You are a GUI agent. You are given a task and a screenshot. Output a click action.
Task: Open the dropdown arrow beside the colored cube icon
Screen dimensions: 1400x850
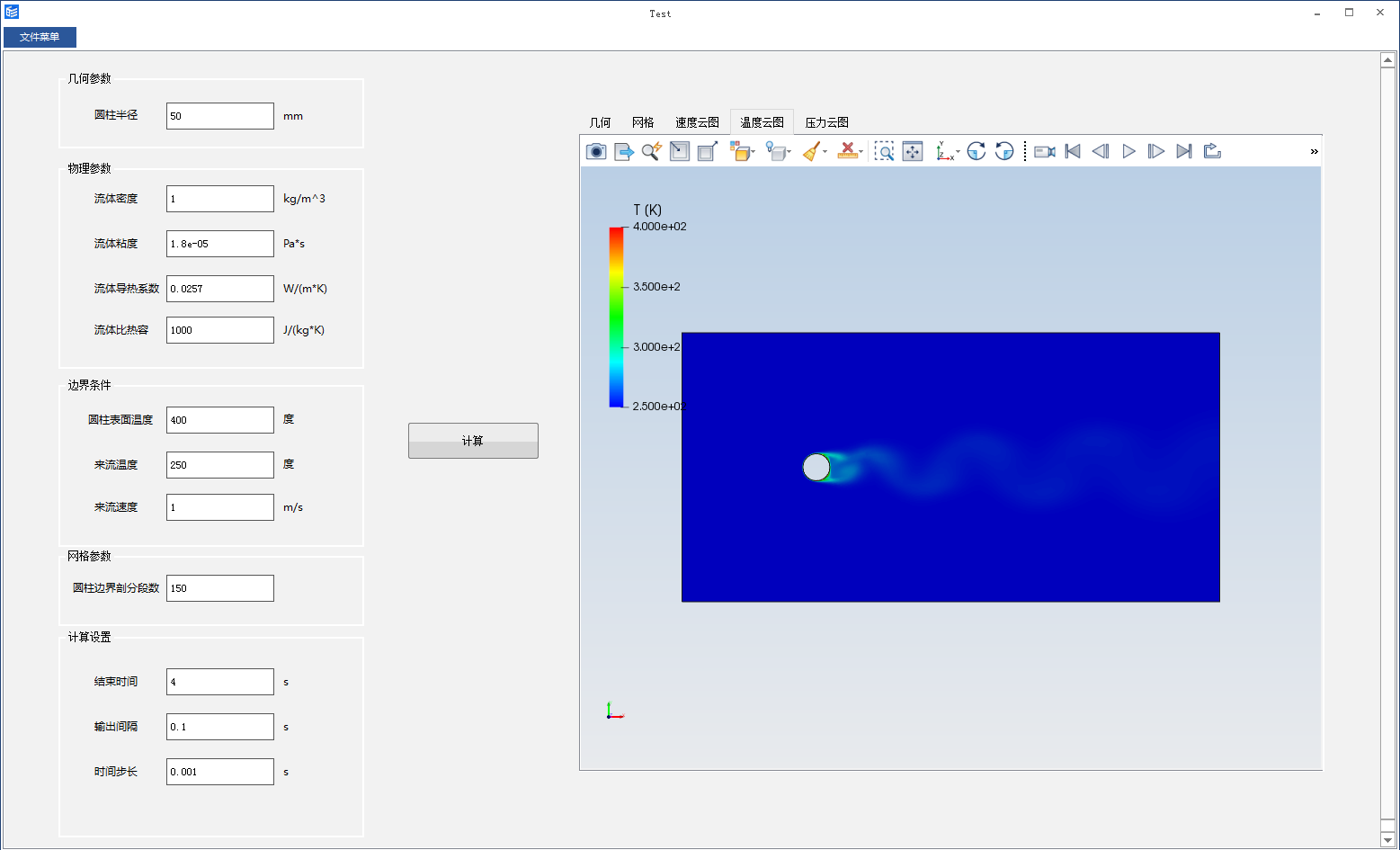click(754, 152)
